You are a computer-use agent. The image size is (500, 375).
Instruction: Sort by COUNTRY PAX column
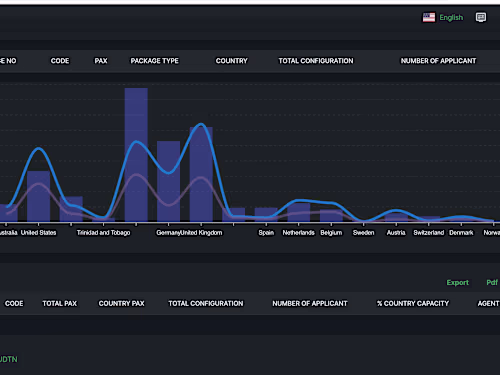121,303
